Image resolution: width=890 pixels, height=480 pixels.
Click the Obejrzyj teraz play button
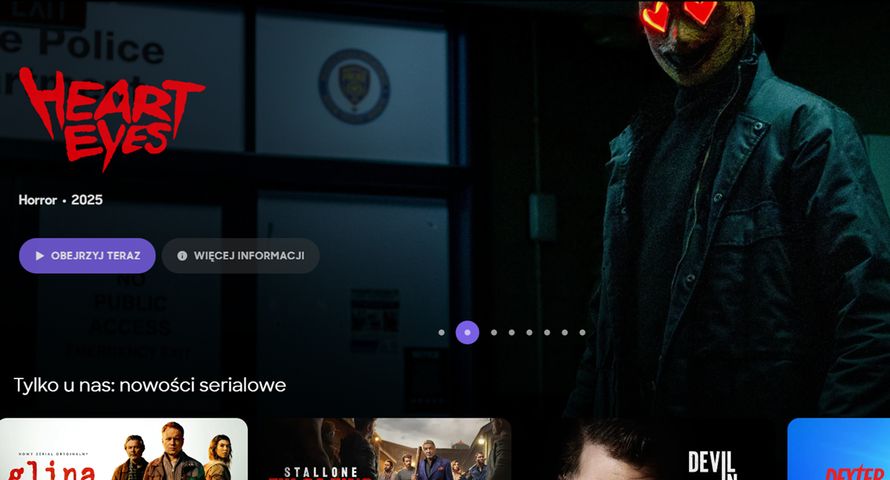coord(87,256)
